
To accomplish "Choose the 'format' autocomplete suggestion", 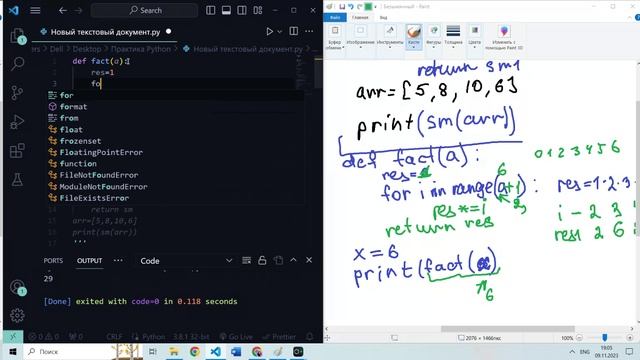I will pyautogui.click(x=176, y=107).
